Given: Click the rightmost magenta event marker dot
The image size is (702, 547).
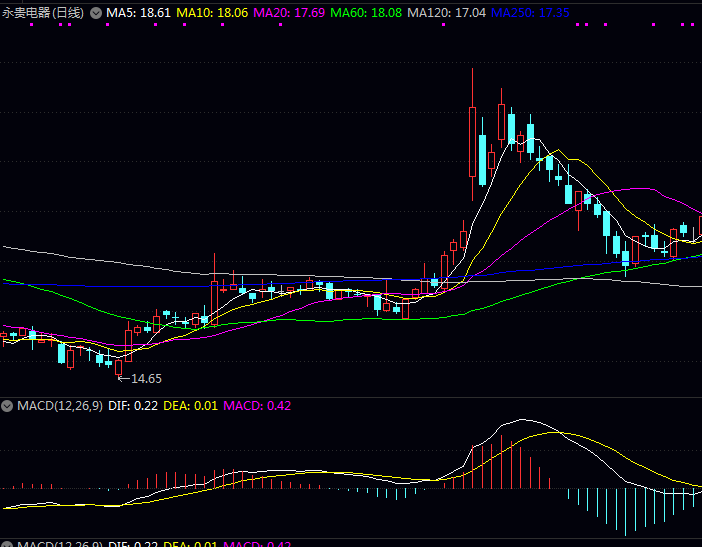Looking at the screenshot, I should pos(693,26).
